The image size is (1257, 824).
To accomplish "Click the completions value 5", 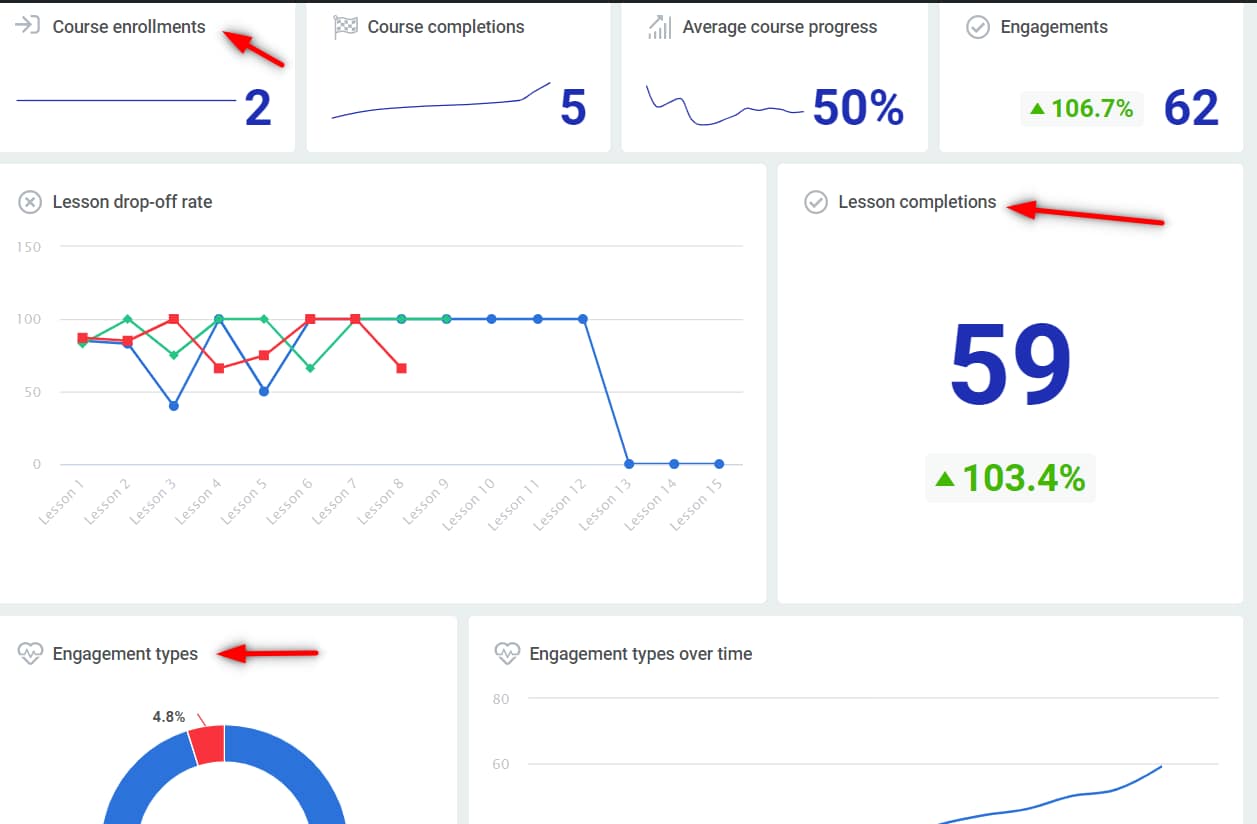I will (x=573, y=108).
